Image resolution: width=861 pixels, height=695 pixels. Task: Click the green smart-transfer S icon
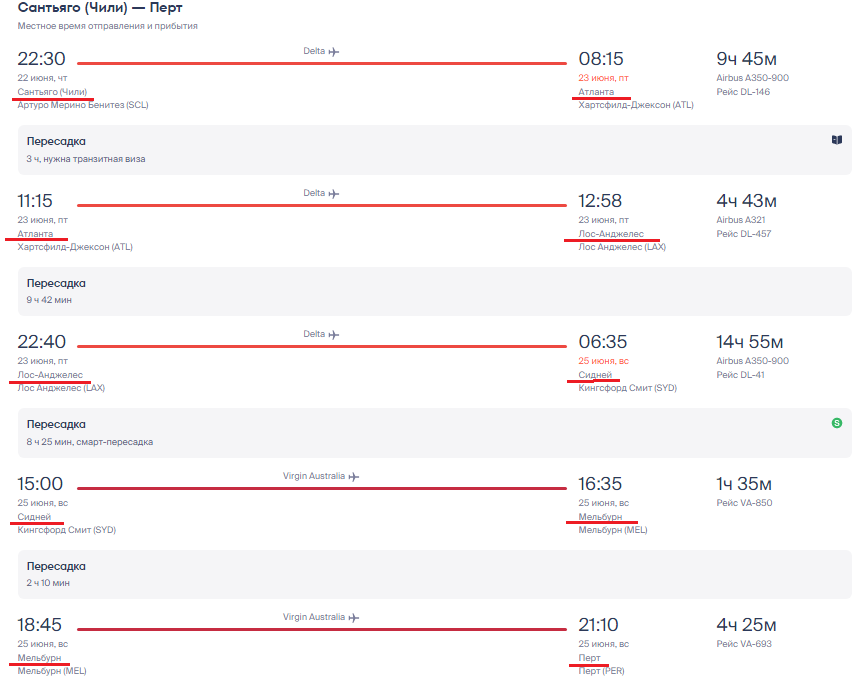836,423
